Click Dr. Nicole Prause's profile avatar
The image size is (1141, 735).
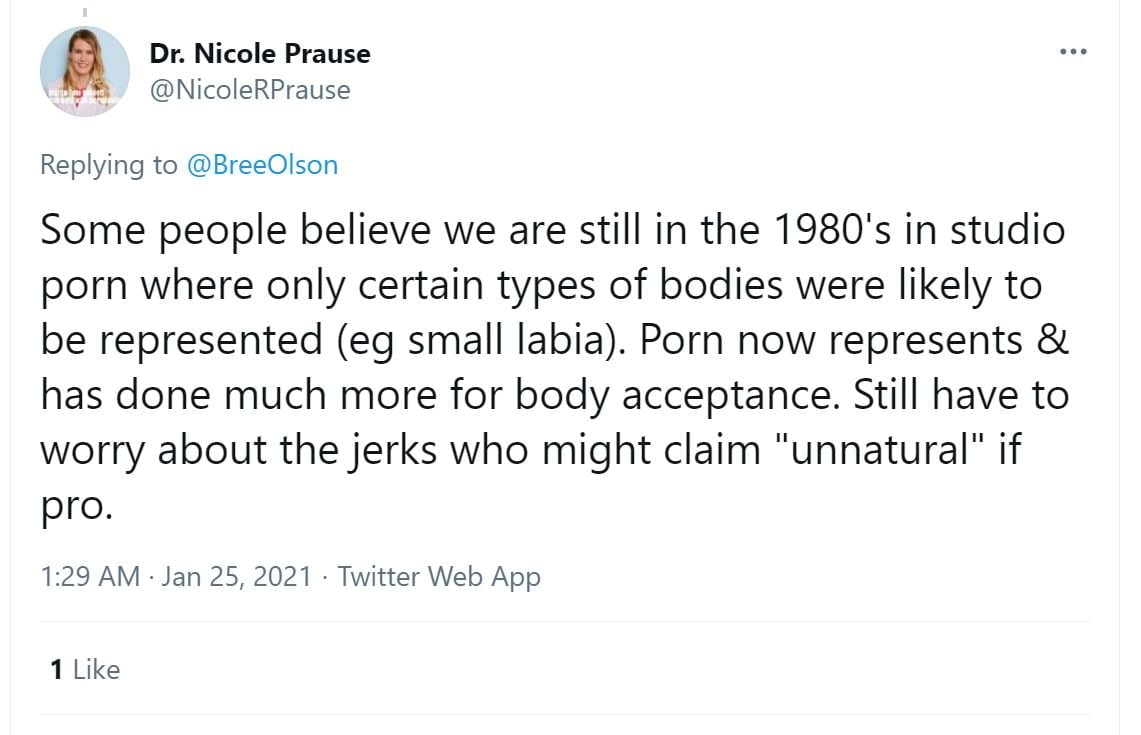click(x=84, y=71)
